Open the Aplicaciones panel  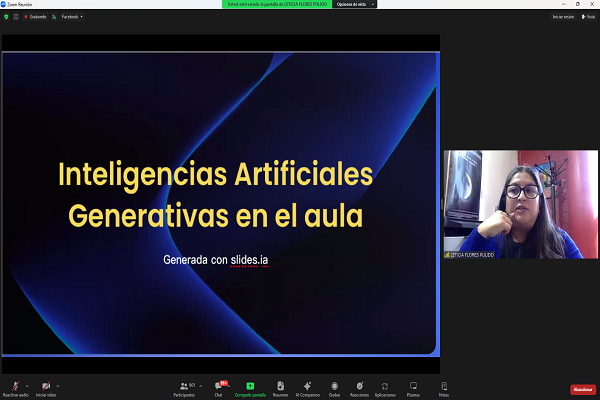click(x=385, y=386)
